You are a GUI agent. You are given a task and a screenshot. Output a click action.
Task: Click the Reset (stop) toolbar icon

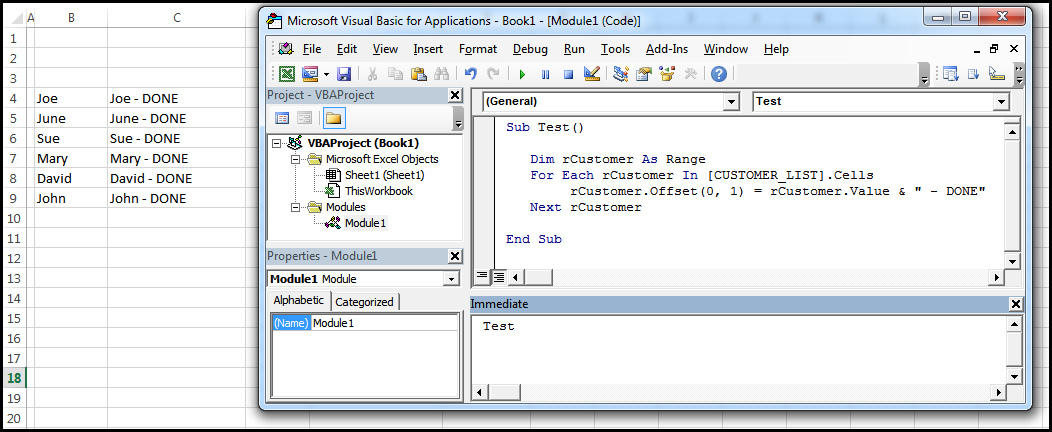pyautogui.click(x=568, y=74)
